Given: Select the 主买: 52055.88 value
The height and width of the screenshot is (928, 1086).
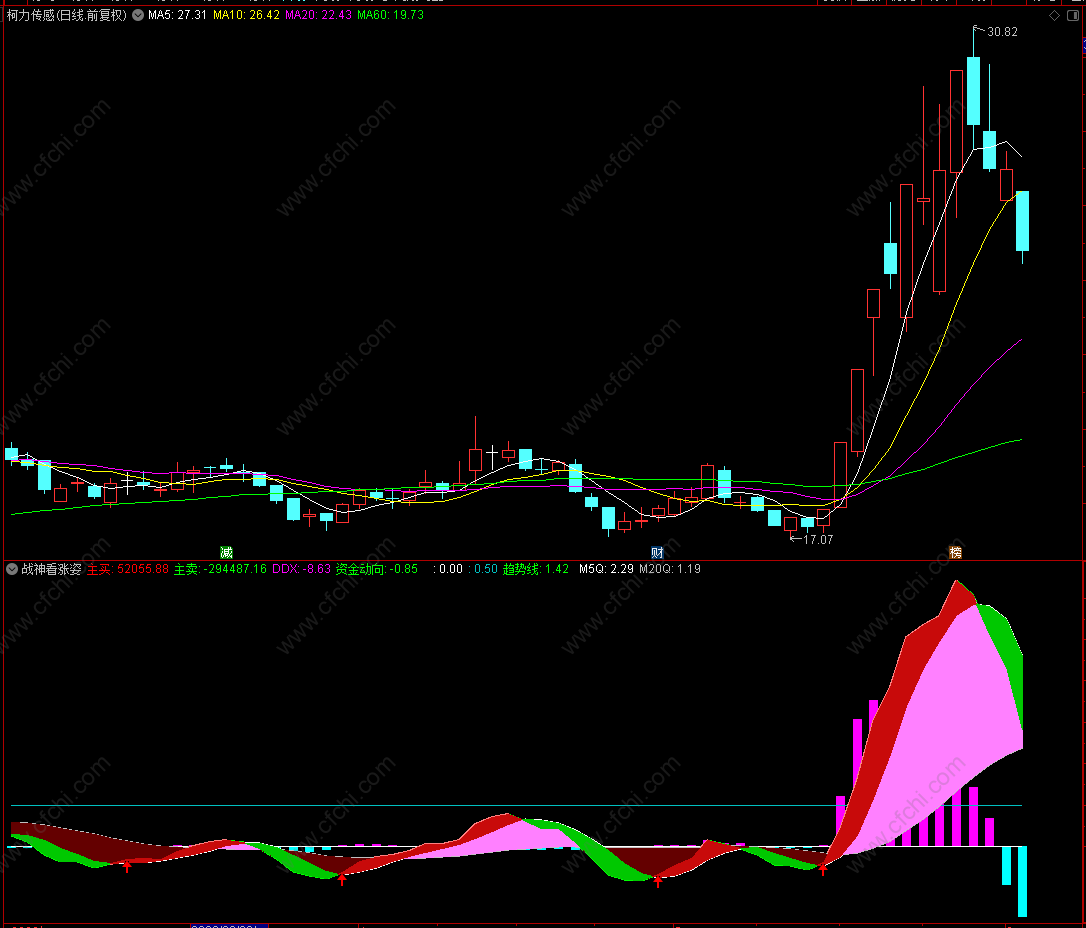Looking at the screenshot, I should click(x=128, y=569).
